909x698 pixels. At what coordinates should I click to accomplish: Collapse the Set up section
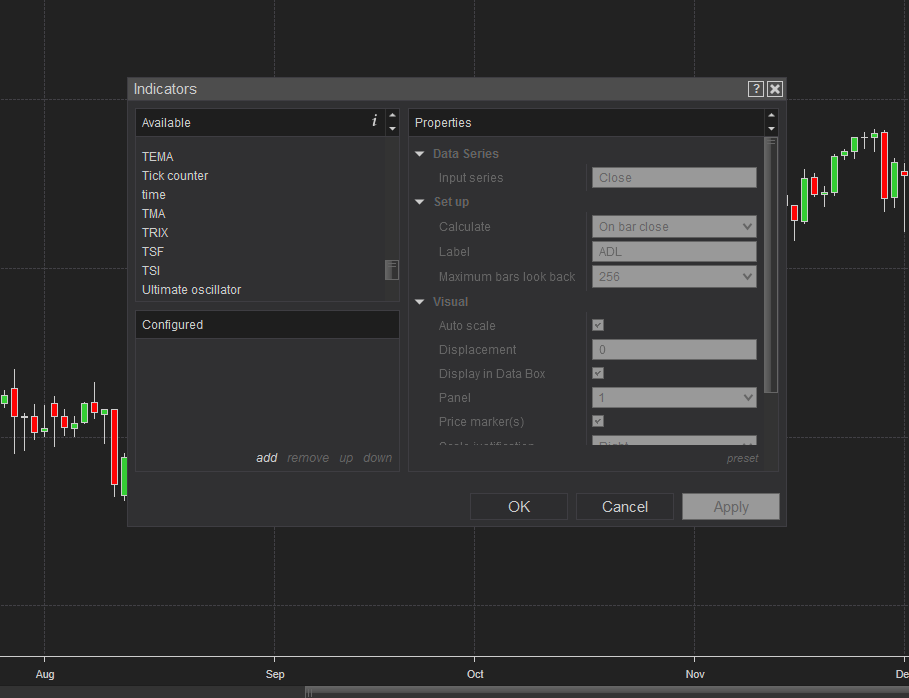tap(420, 202)
